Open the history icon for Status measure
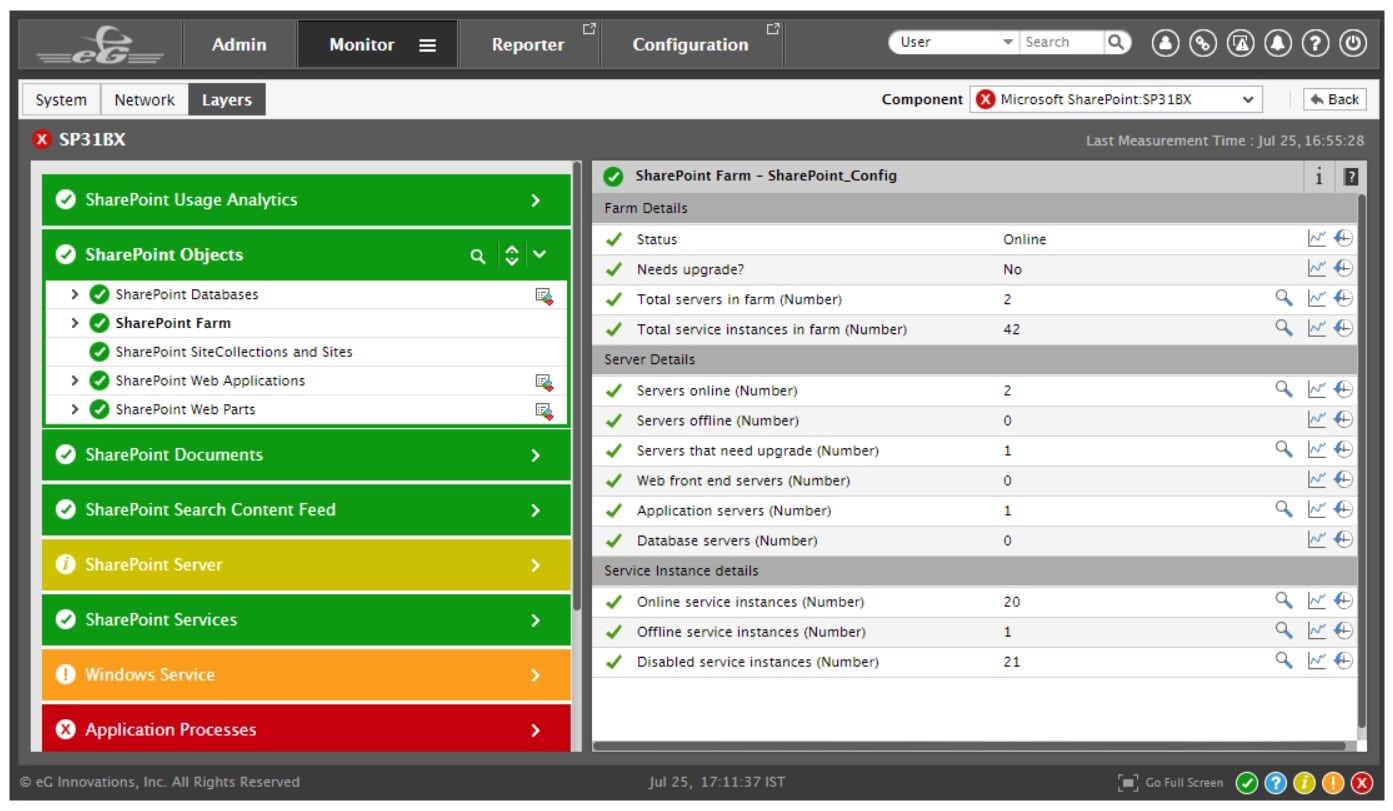The height and width of the screenshot is (811, 1393). coord(1343,239)
